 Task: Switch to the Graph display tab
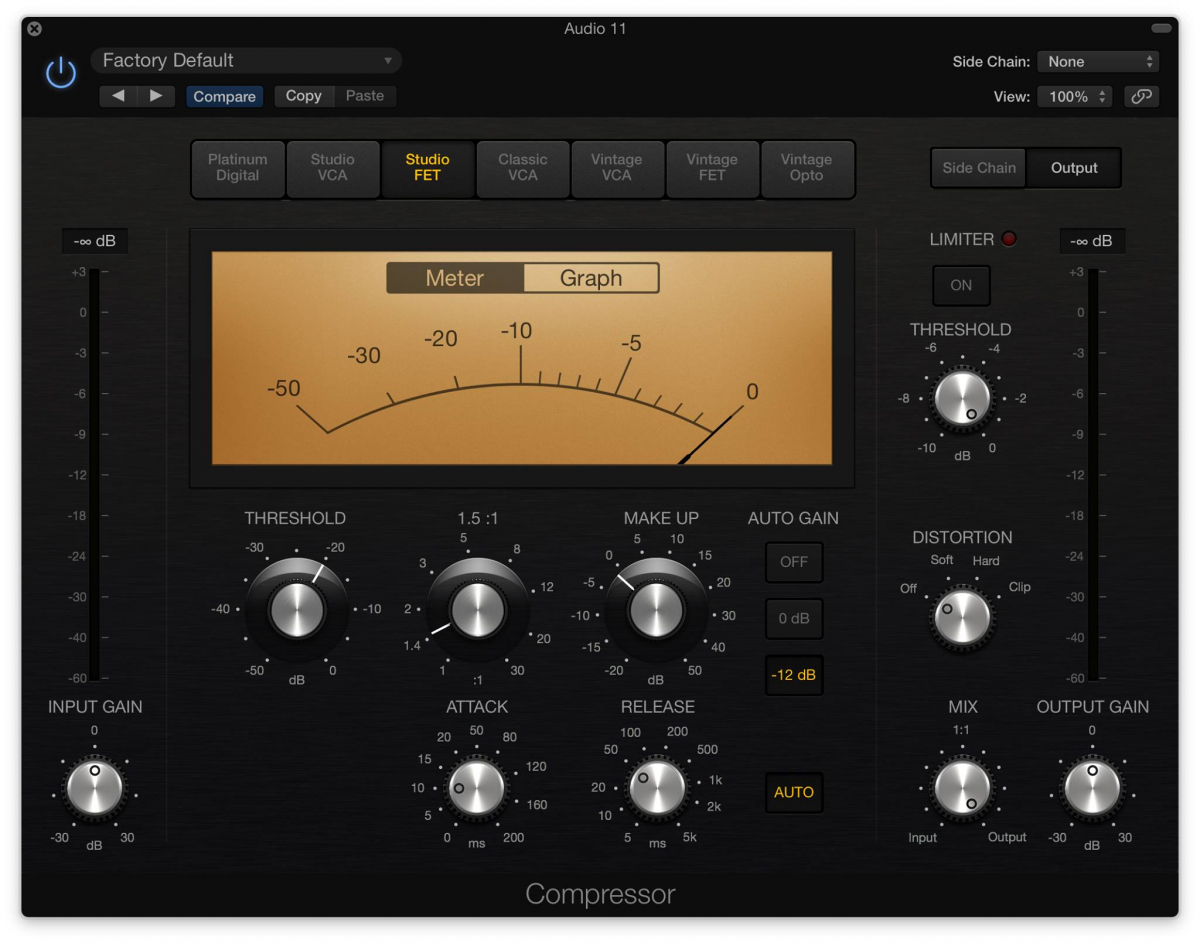point(591,278)
